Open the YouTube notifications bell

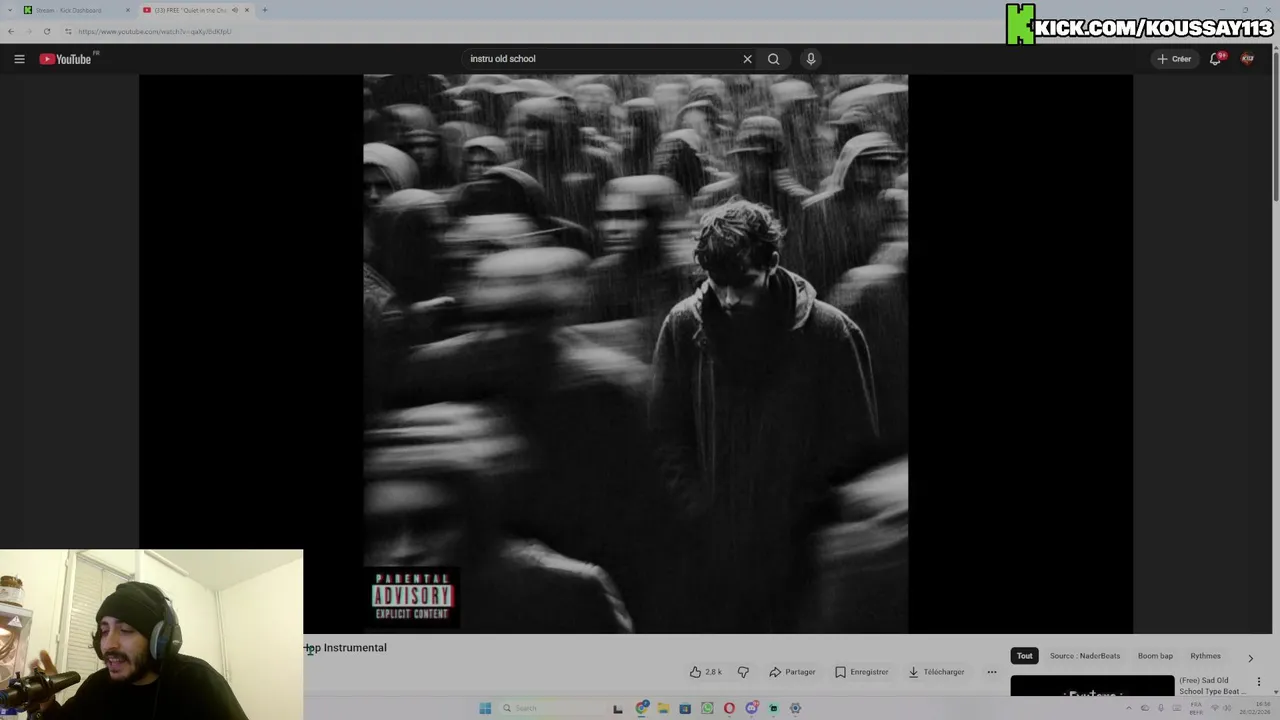[1216, 59]
